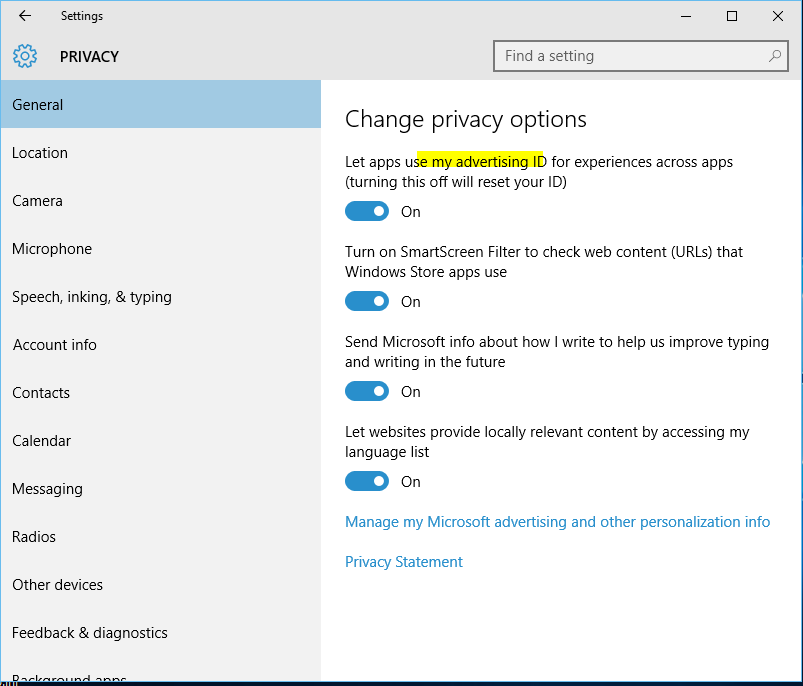
Task: Open the Location privacy section
Action: [x=40, y=153]
